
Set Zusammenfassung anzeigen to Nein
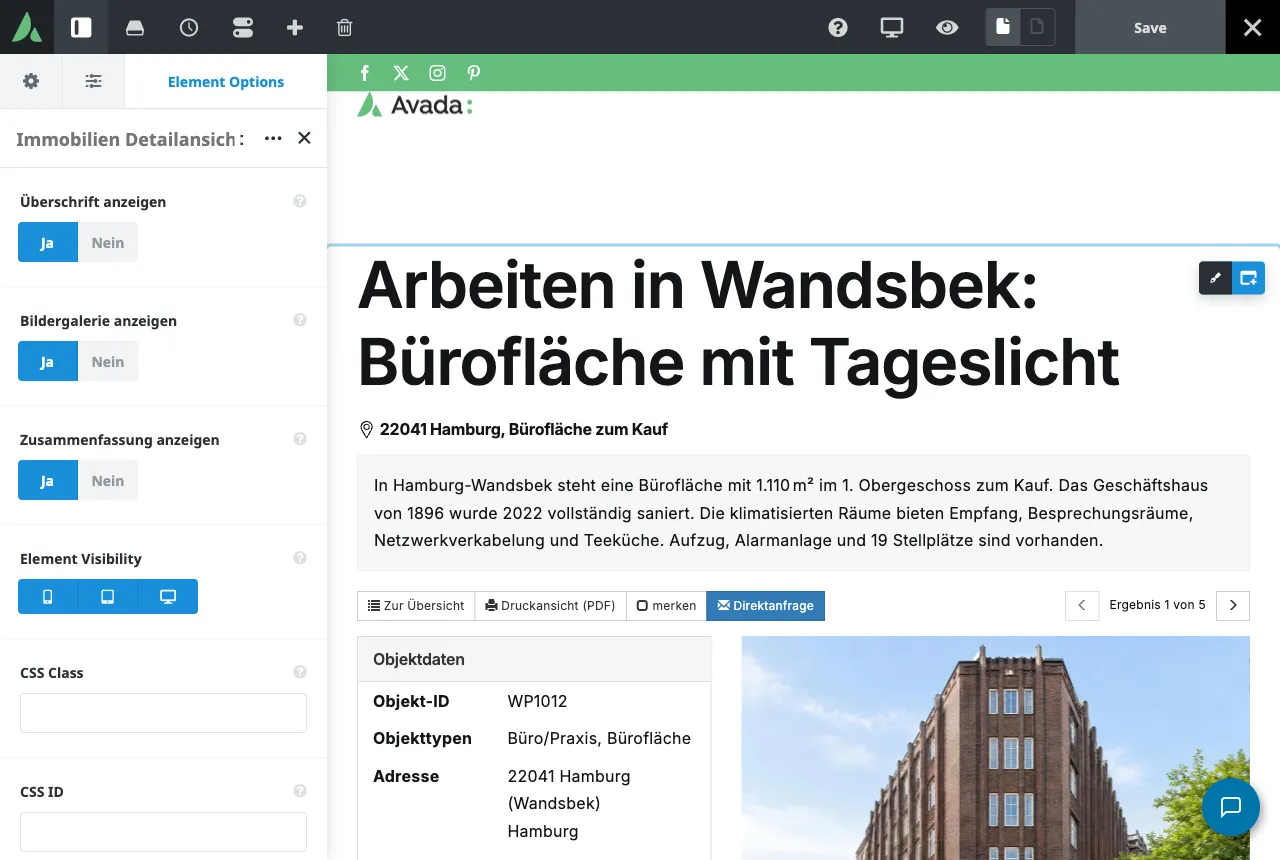(x=108, y=480)
